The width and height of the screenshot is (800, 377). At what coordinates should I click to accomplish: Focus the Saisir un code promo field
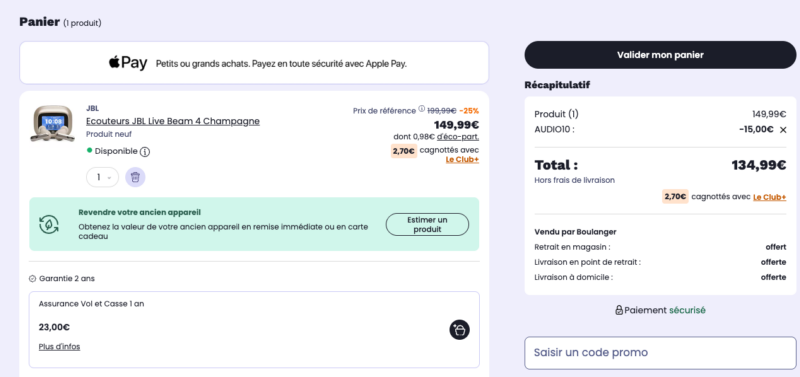tap(660, 353)
